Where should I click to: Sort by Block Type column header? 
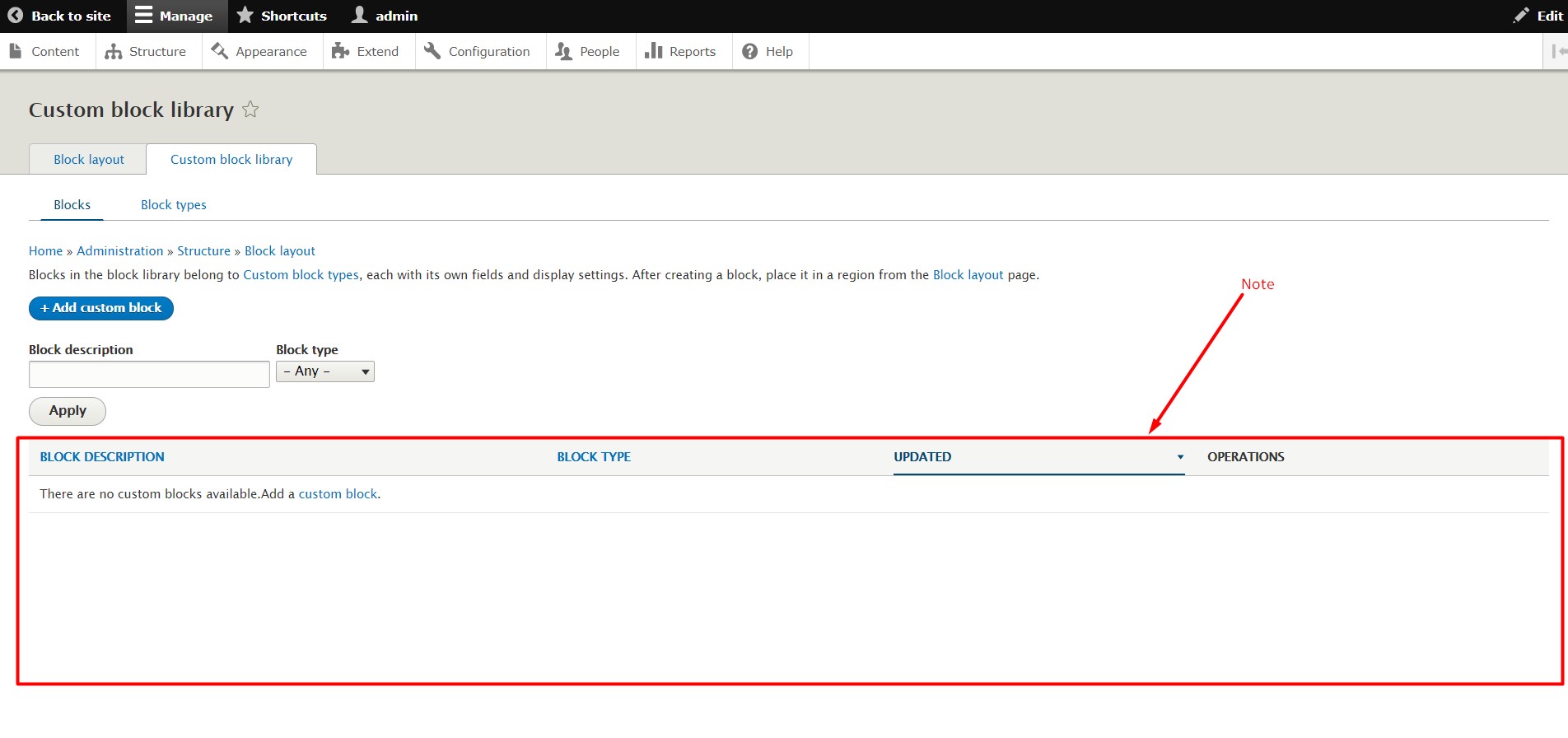pyautogui.click(x=594, y=456)
